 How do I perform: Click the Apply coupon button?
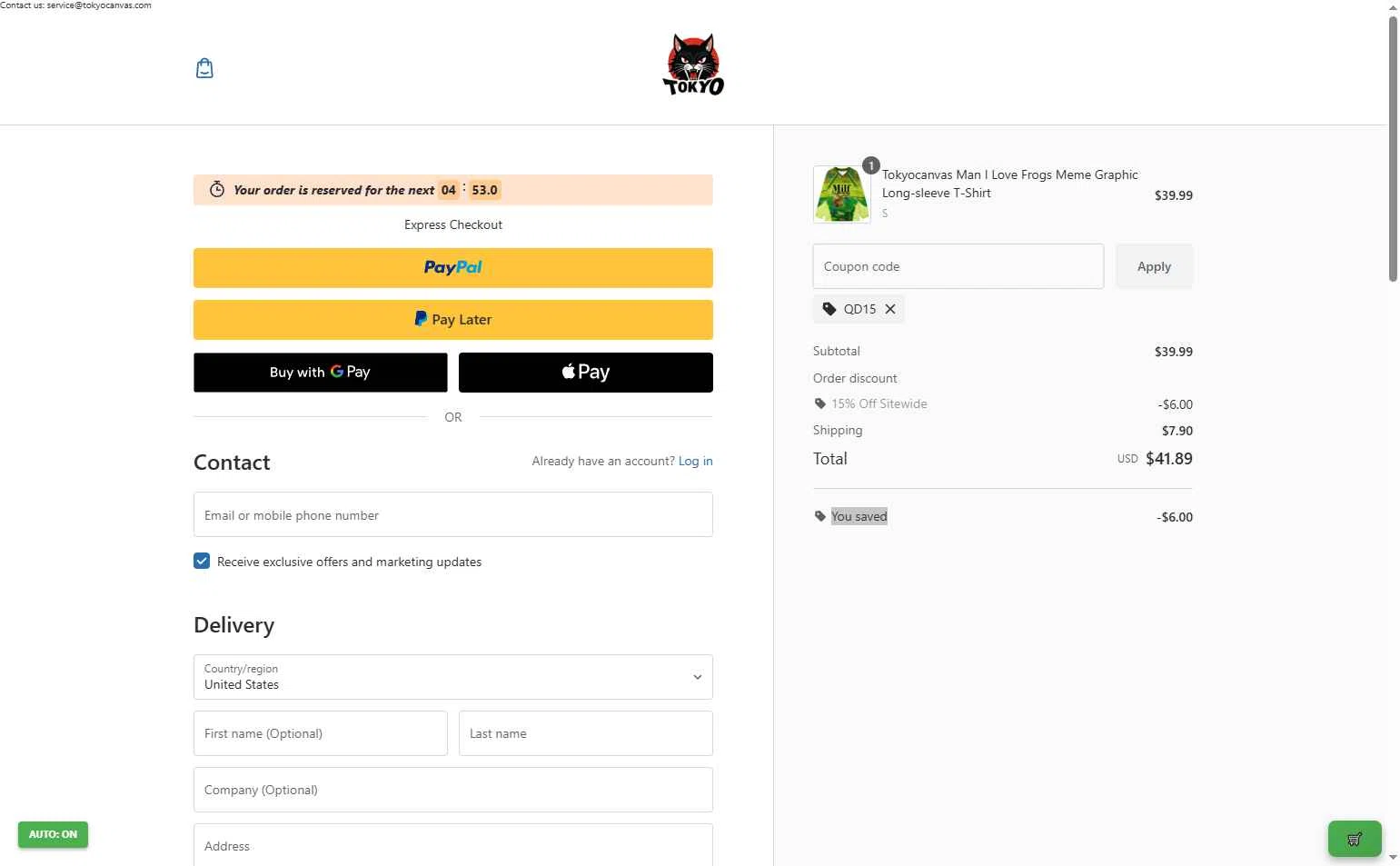[1154, 266]
